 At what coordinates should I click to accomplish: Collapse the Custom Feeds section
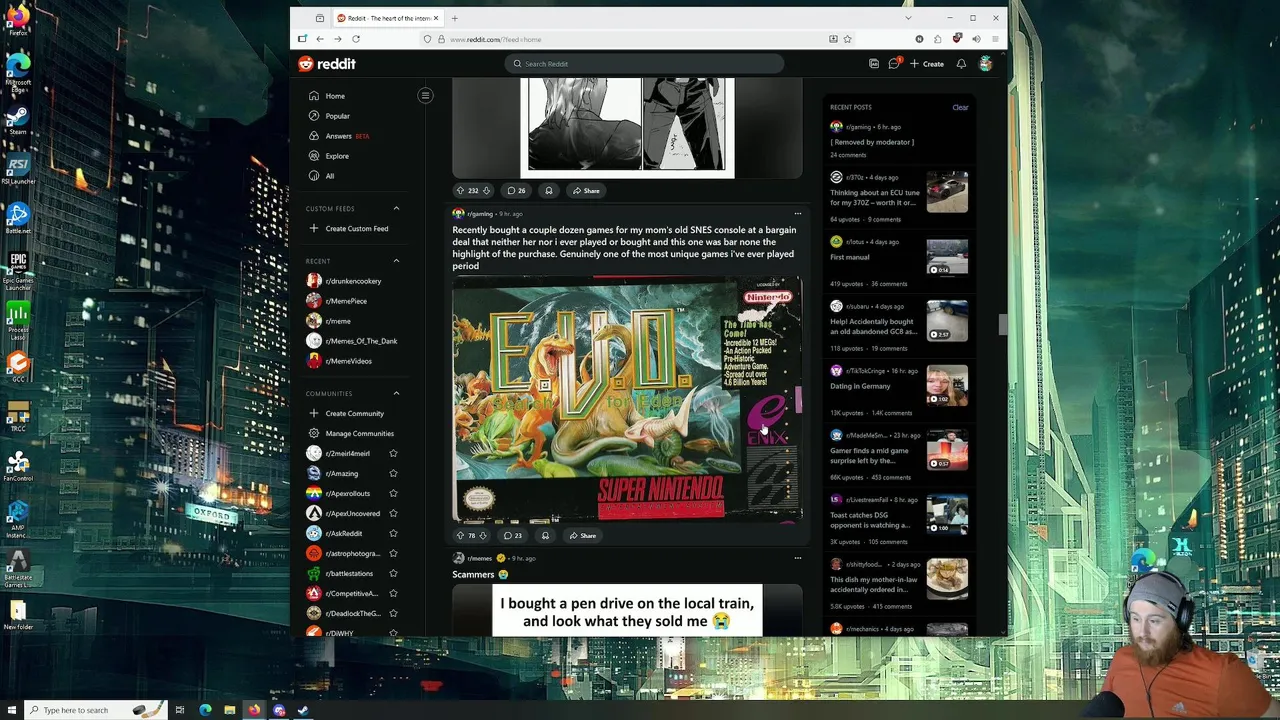pos(396,208)
